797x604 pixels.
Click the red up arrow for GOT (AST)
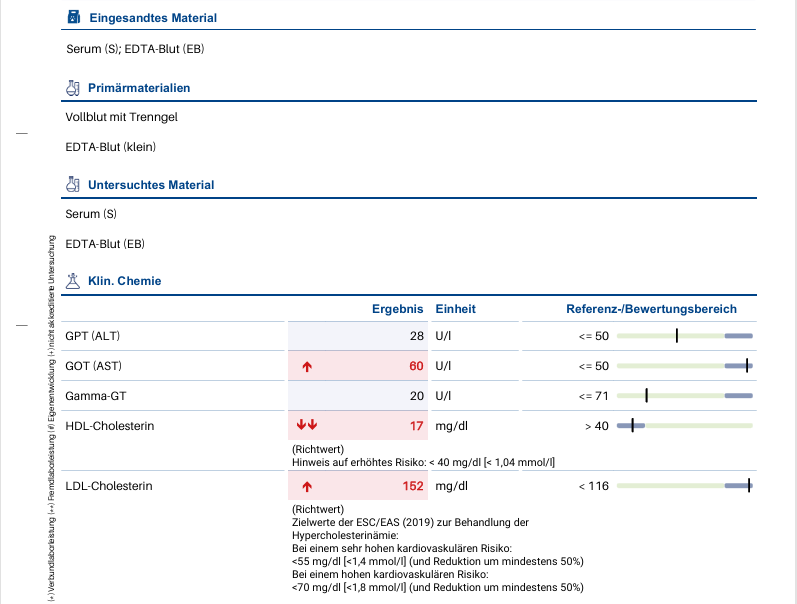307,366
